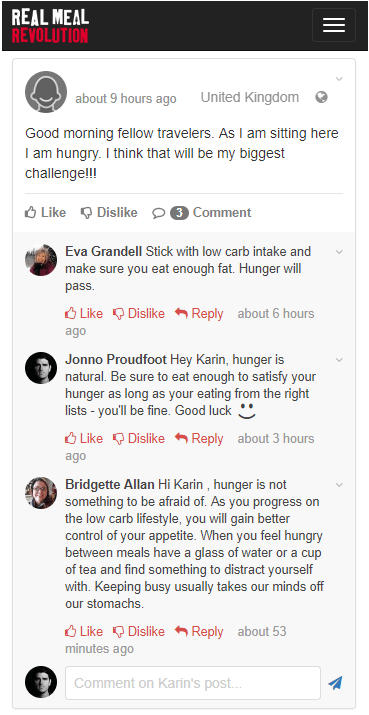The width and height of the screenshot is (369, 715).
Task: Expand the main post options chevron
Action: (339, 79)
